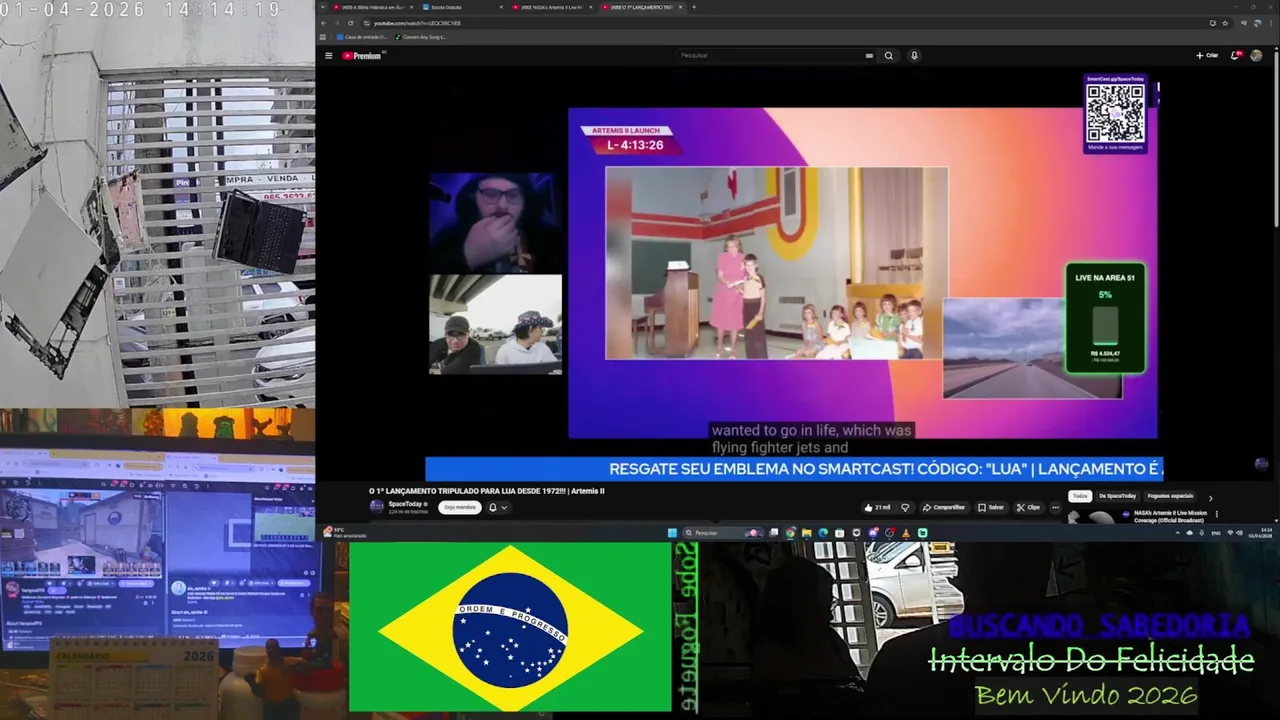Select the Foguetes espaciais filter chip
1280x720 pixels.
(1170, 496)
